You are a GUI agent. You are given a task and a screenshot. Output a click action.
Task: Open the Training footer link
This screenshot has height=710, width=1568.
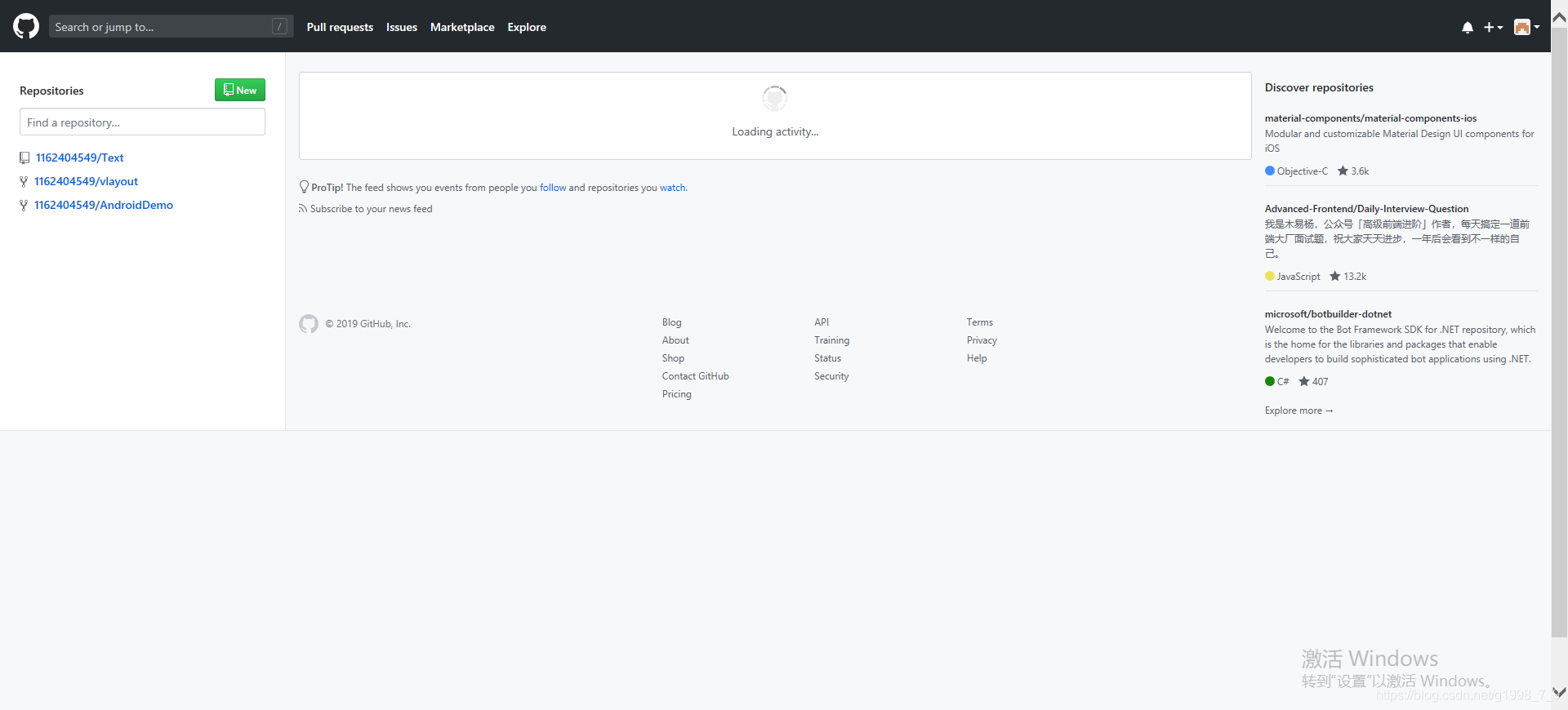tap(831, 340)
